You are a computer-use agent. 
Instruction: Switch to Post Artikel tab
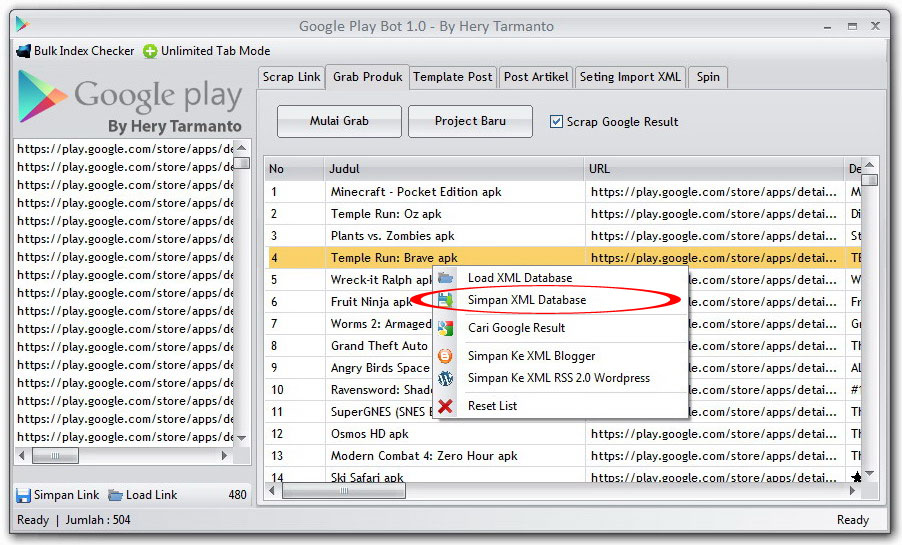pos(536,77)
